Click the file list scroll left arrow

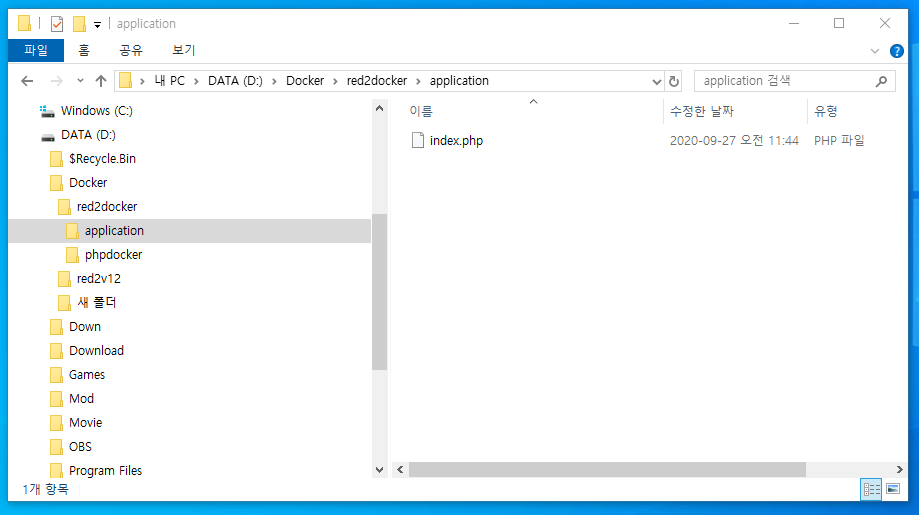400,469
